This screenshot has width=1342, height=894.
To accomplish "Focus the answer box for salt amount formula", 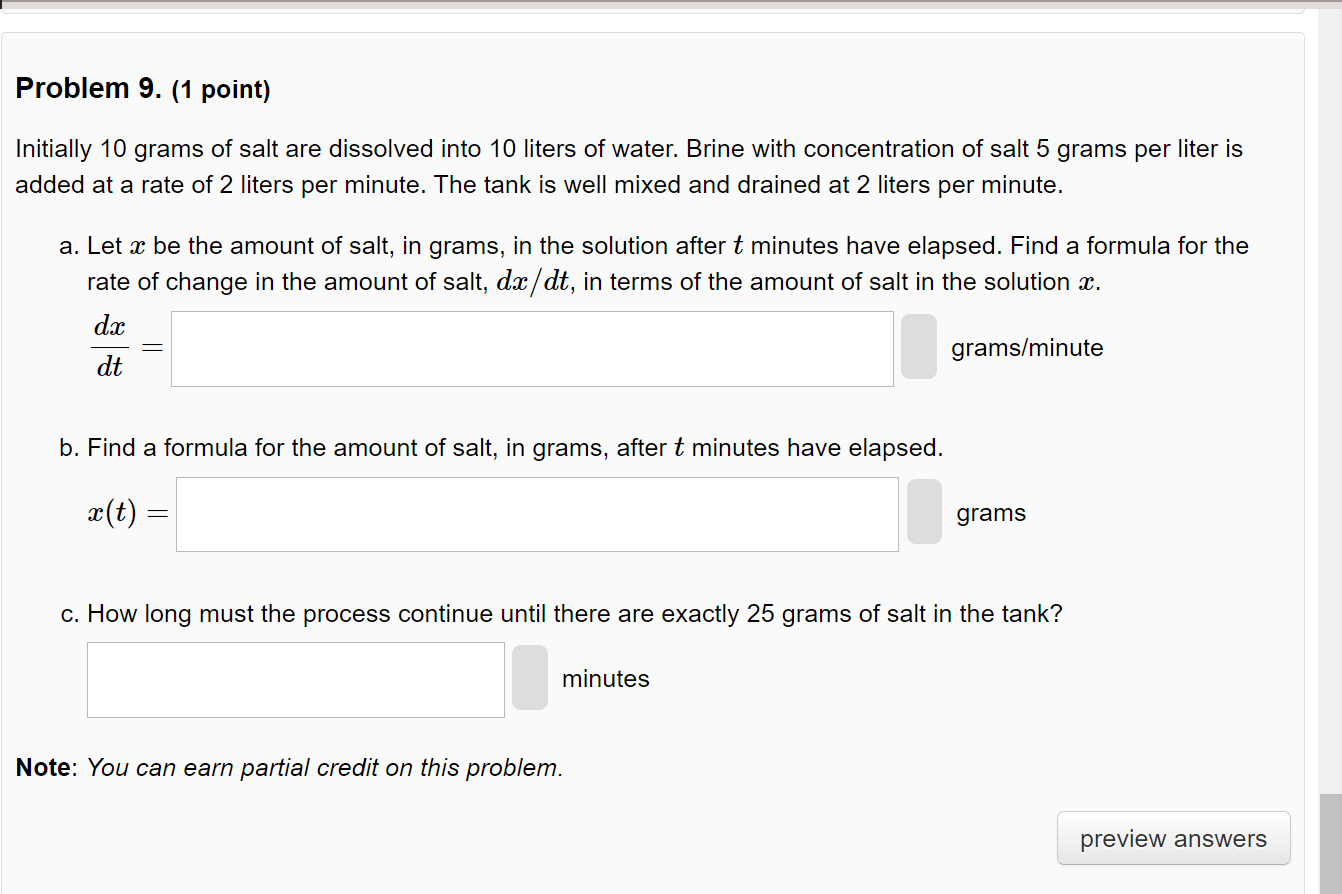I will click(x=537, y=513).
